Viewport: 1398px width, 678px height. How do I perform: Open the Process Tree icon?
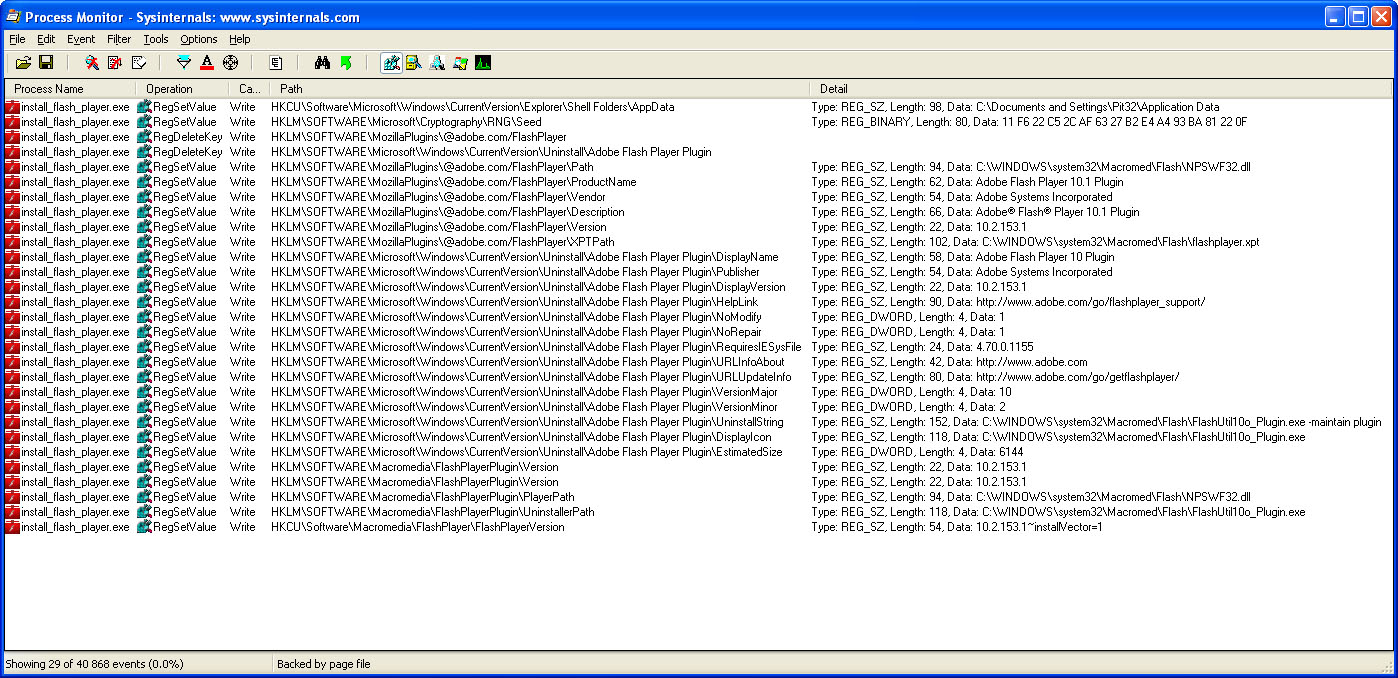click(x=275, y=63)
